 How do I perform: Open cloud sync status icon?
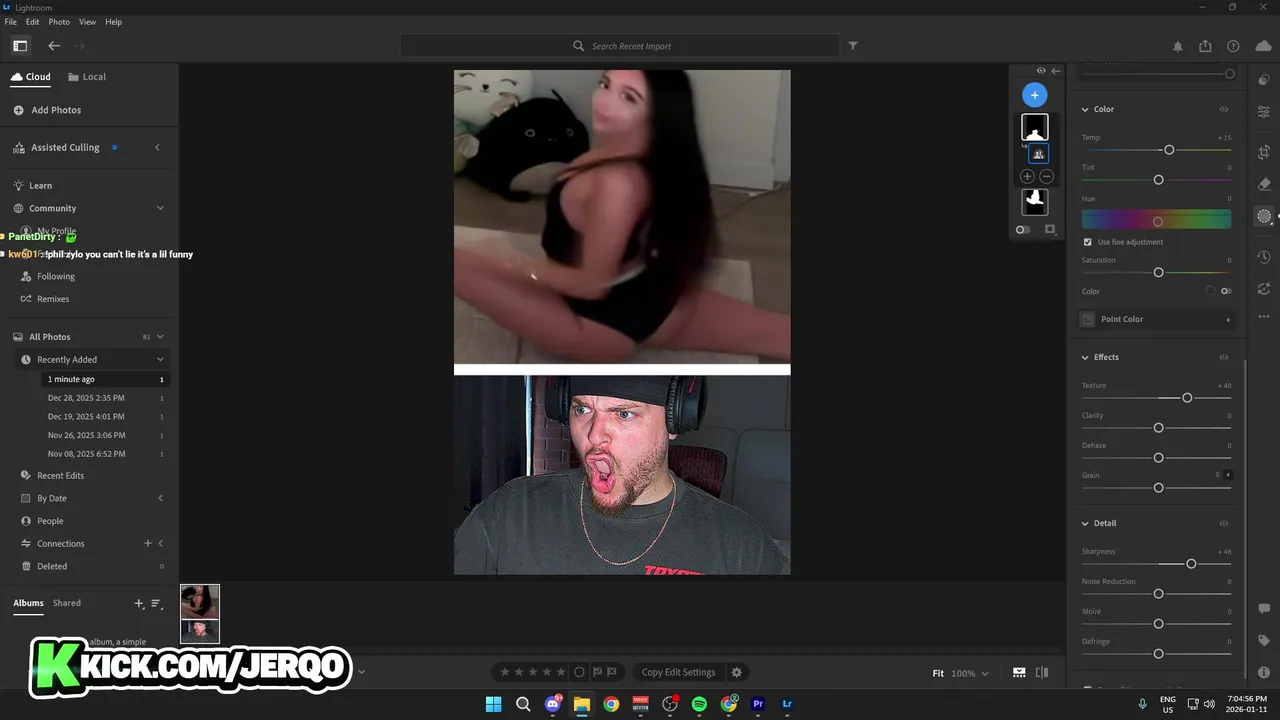coord(1263,46)
